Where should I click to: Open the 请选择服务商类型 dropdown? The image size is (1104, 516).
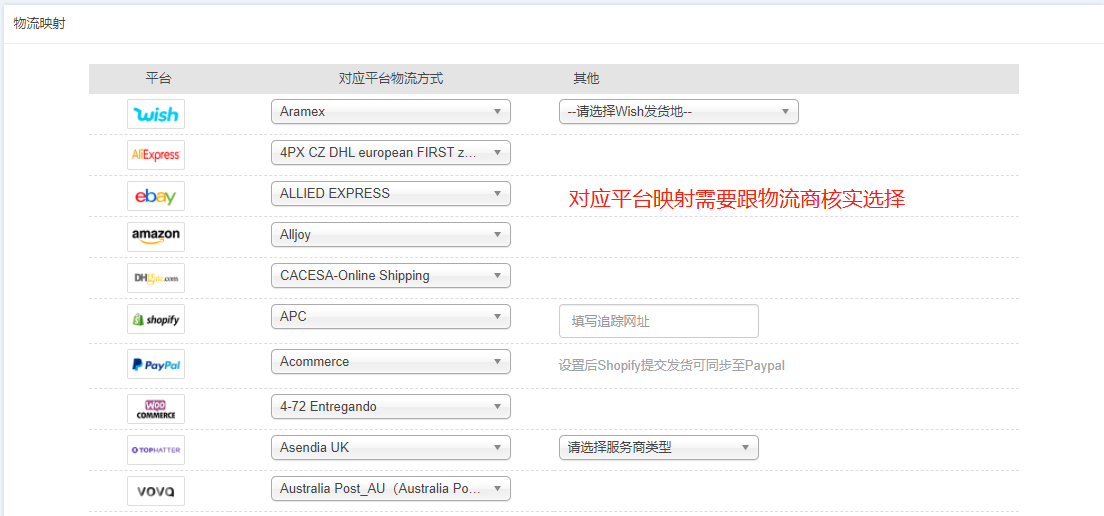click(658, 447)
